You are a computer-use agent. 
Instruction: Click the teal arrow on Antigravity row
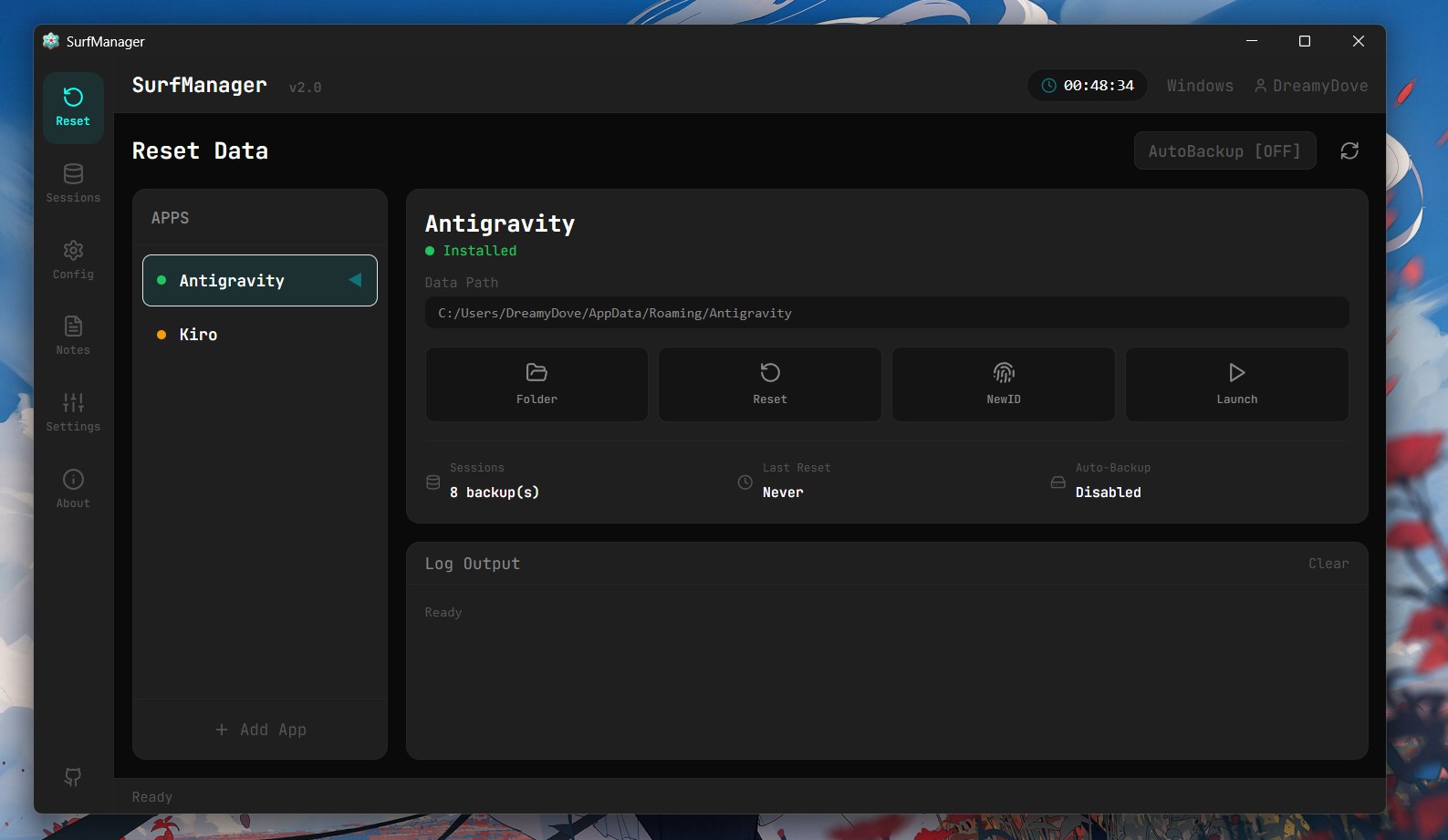pyautogui.click(x=356, y=280)
